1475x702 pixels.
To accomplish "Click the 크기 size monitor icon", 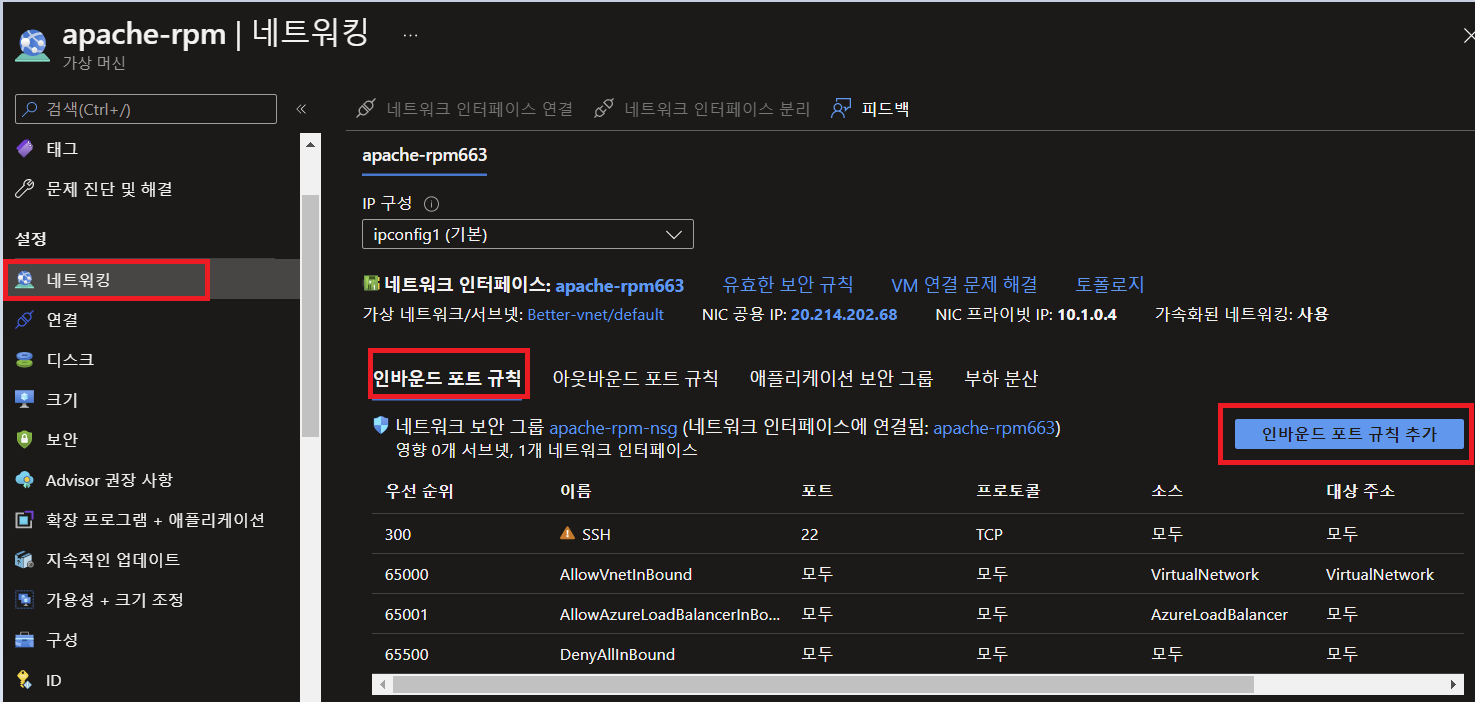I will 25,400.
